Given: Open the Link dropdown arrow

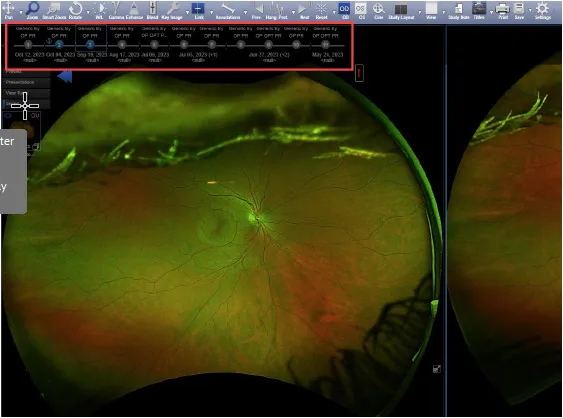Looking at the screenshot, I should (211, 13).
